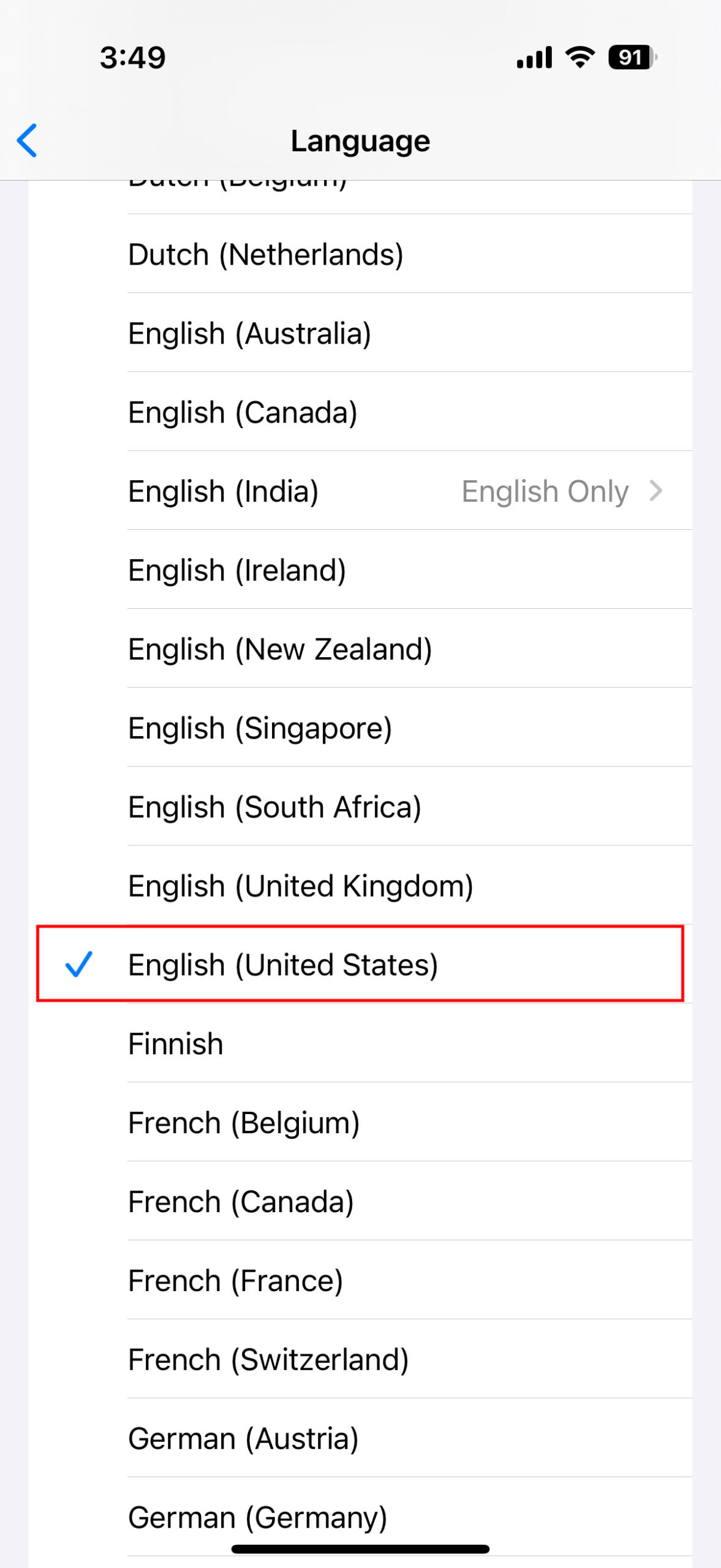Select English (Australia) as language
Image resolution: width=721 pixels, height=1568 pixels.
pyautogui.click(x=249, y=334)
